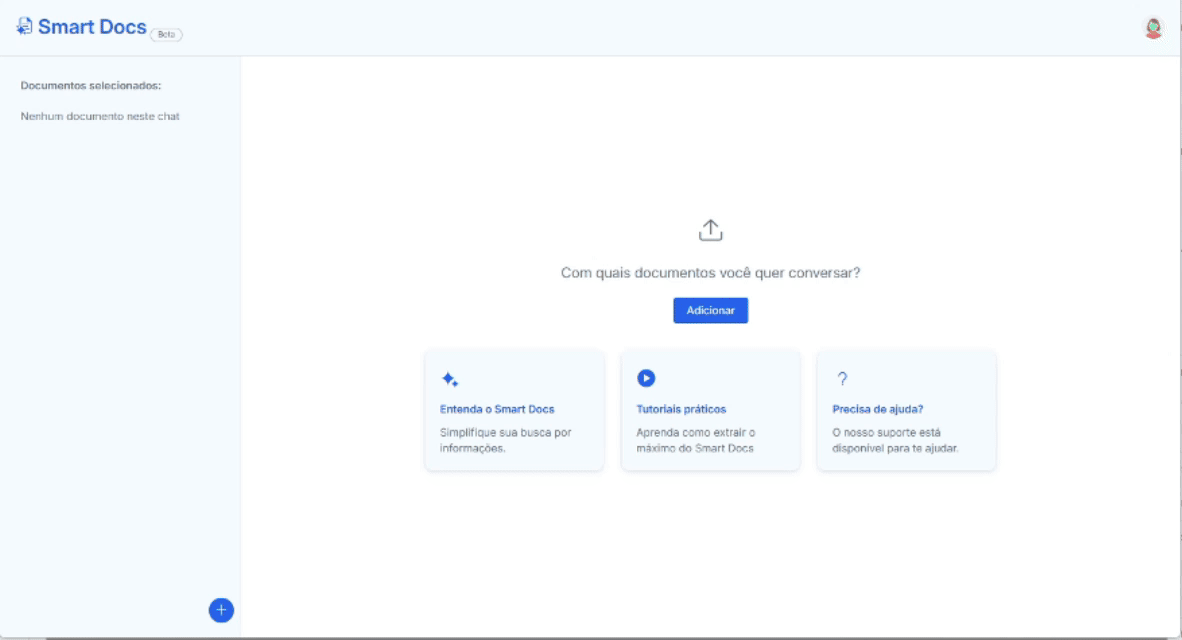Click the play icon on tutorials card
This screenshot has height=640, width=1182.
pyautogui.click(x=646, y=378)
